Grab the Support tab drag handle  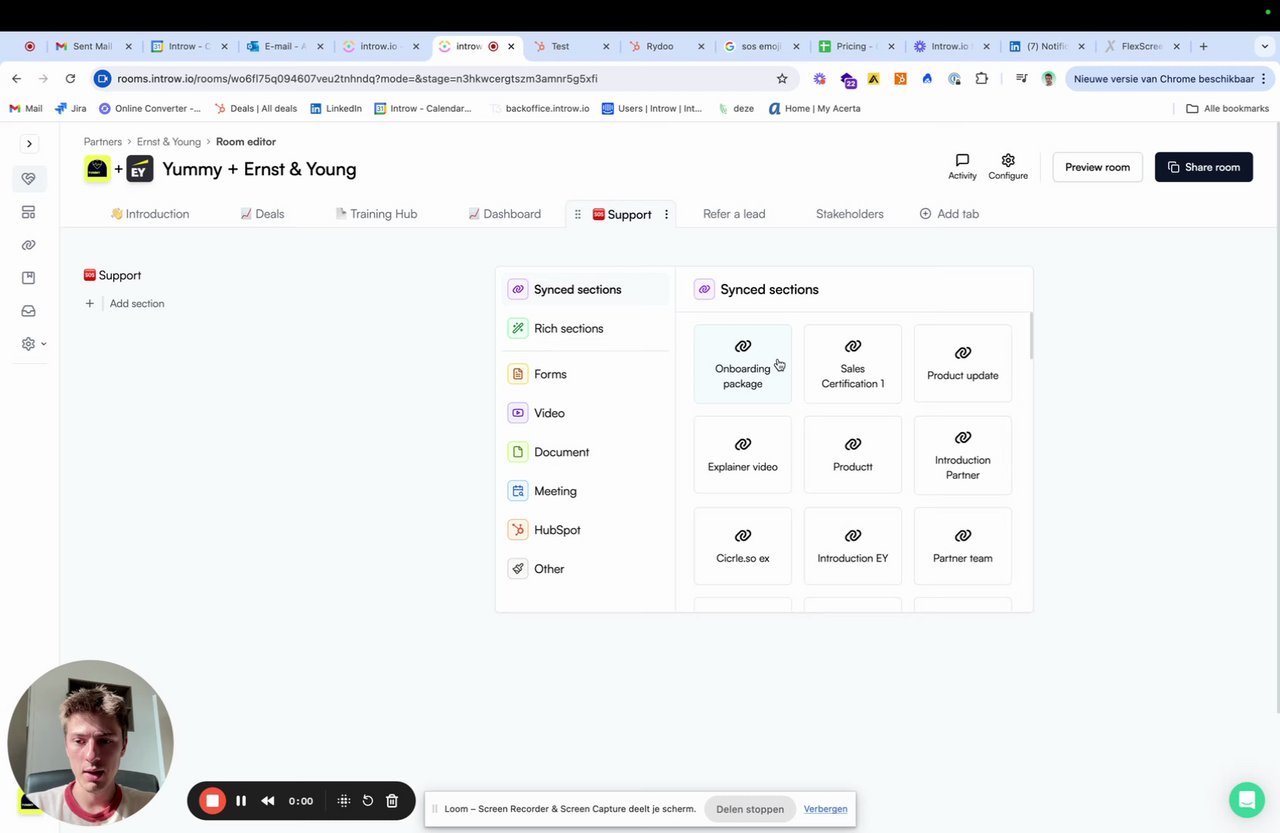[577, 214]
